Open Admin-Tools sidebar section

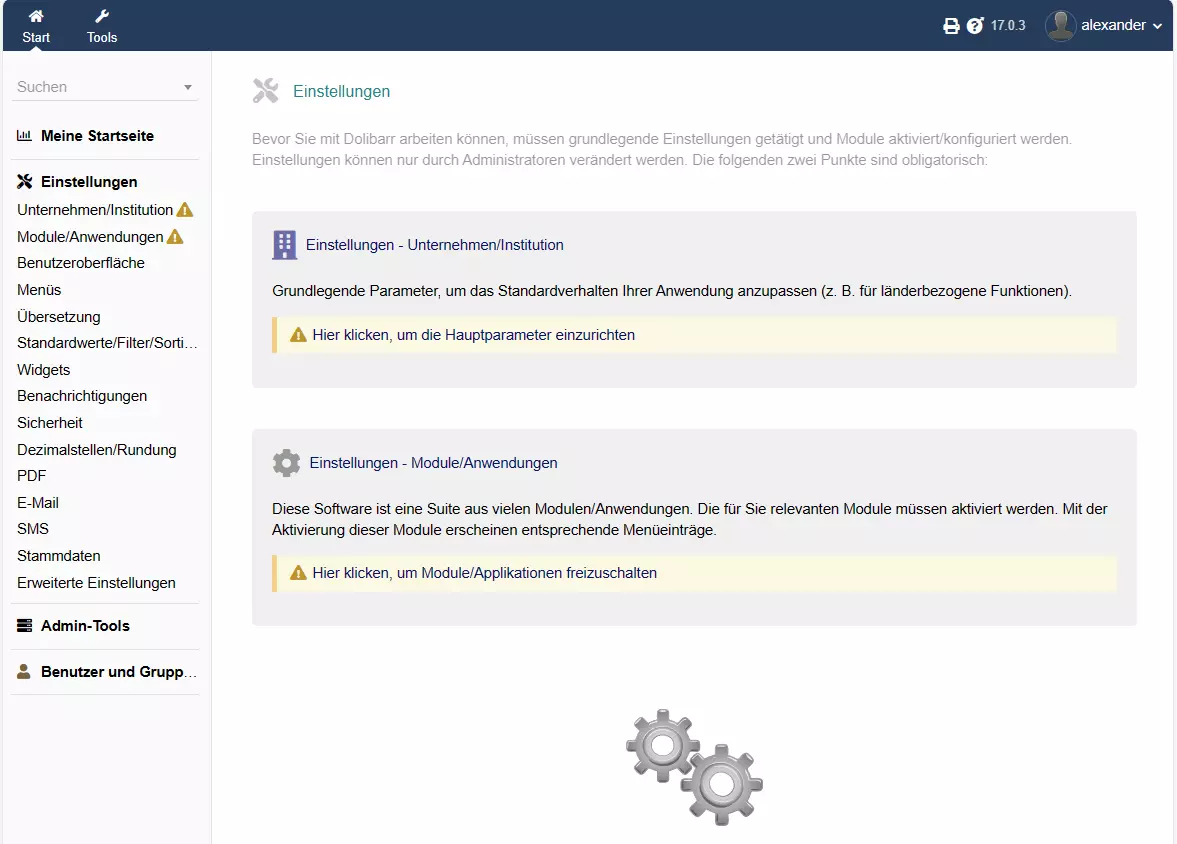86,625
